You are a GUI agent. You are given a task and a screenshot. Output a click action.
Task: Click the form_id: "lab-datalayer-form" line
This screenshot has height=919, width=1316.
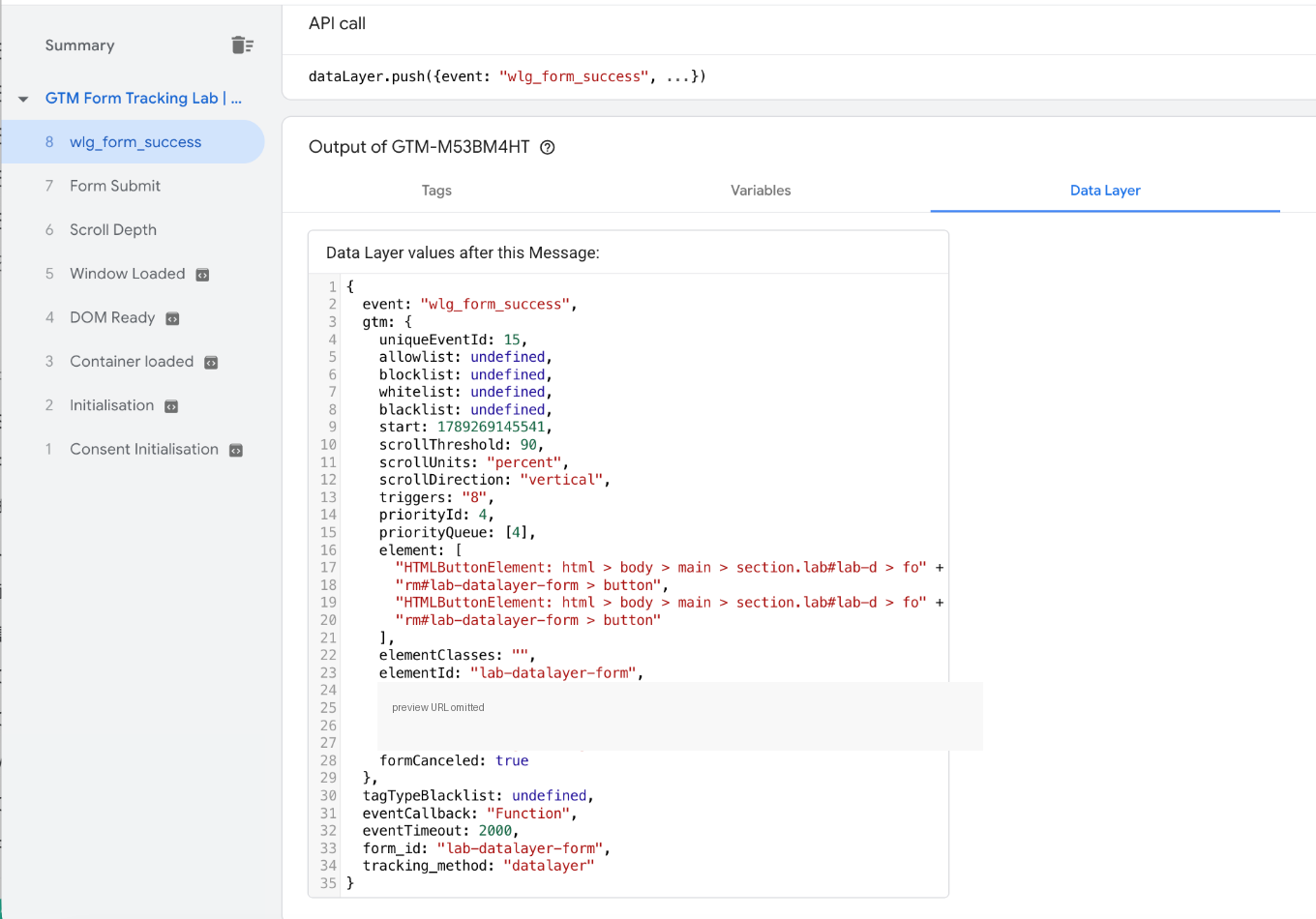tap(487, 848)
